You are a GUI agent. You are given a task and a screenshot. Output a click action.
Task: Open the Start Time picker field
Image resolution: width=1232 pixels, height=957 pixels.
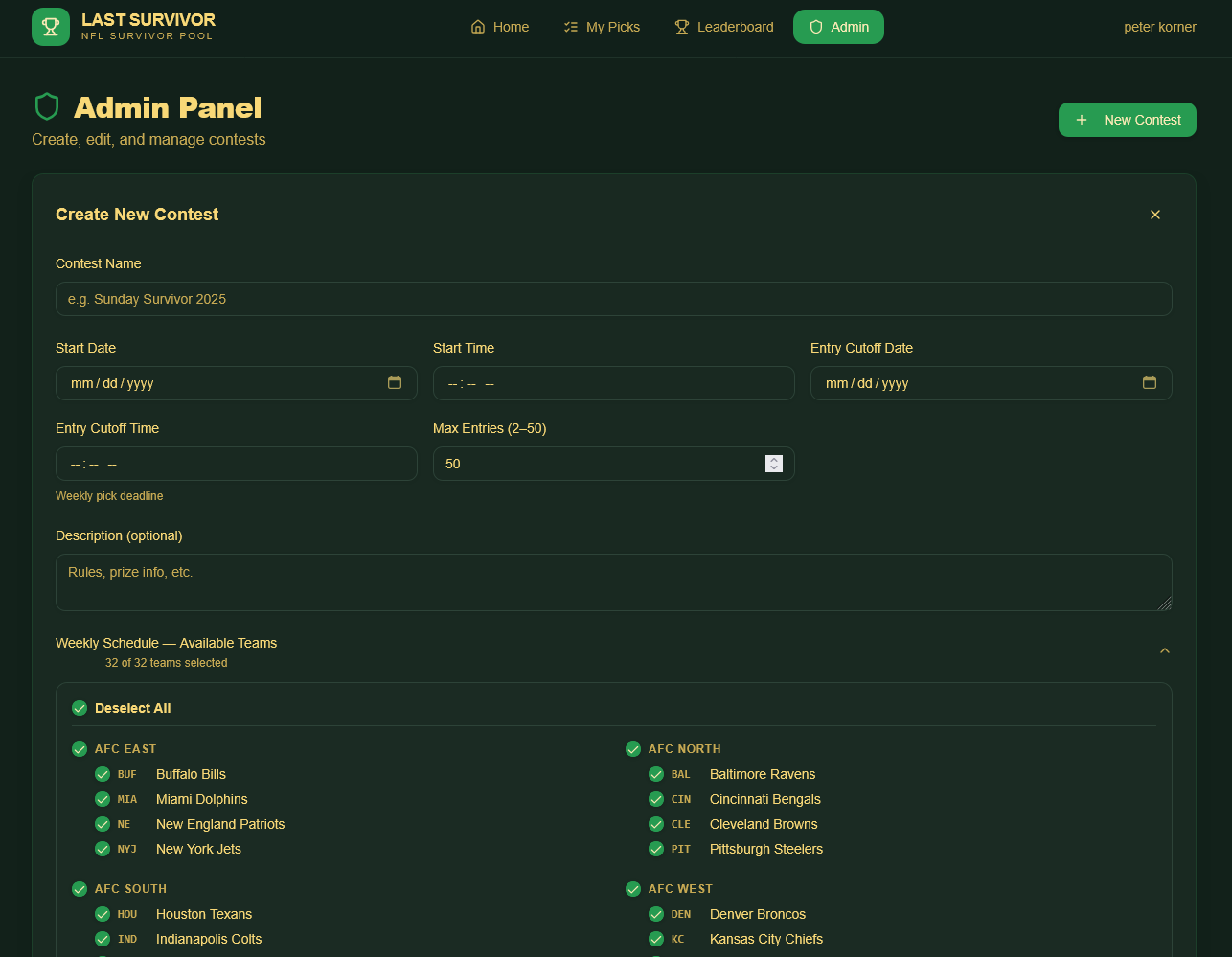613,383
